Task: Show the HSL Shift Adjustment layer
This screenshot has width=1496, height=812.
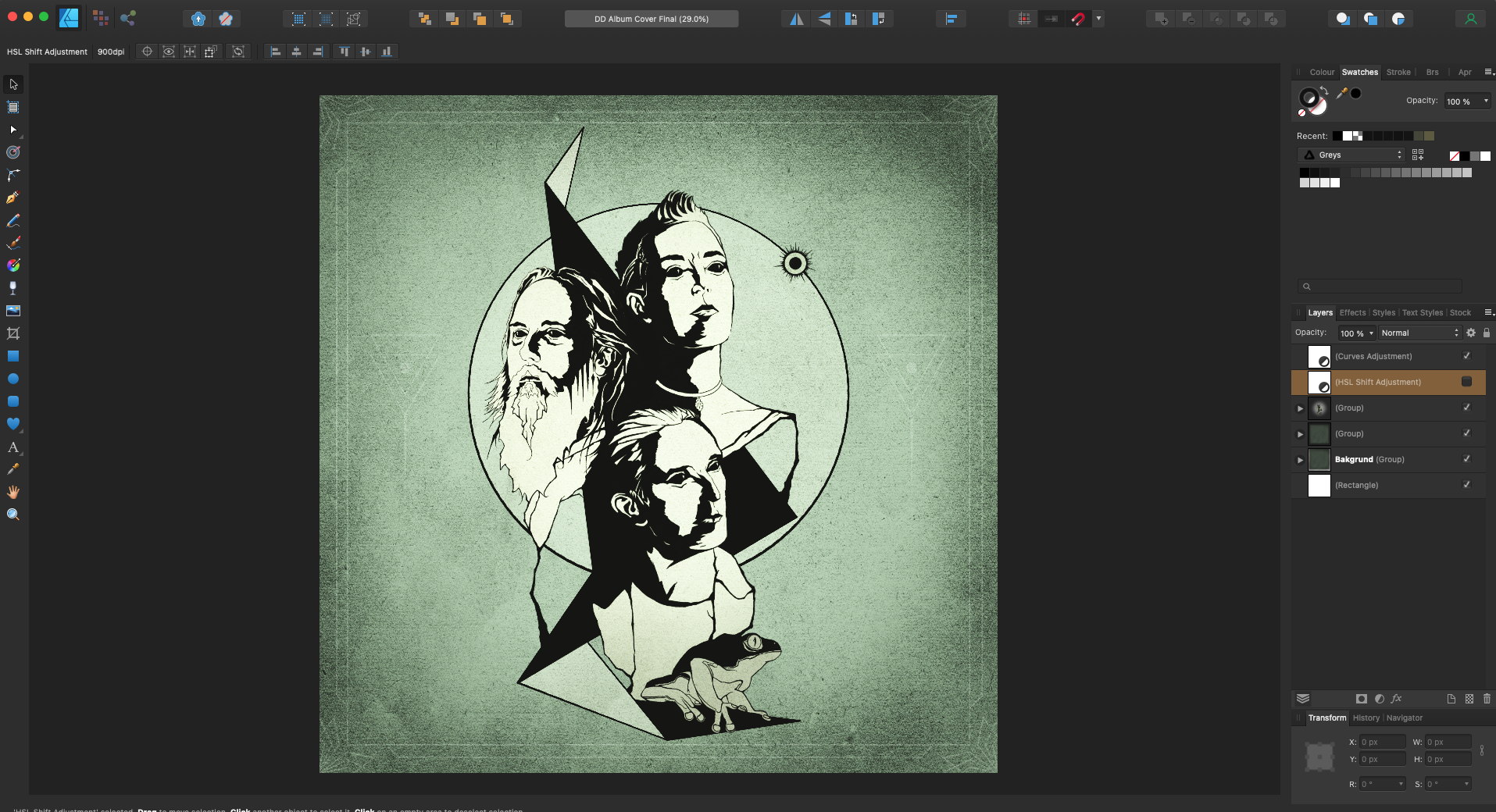Action: pyautogui.click(x=1466, y=382)
